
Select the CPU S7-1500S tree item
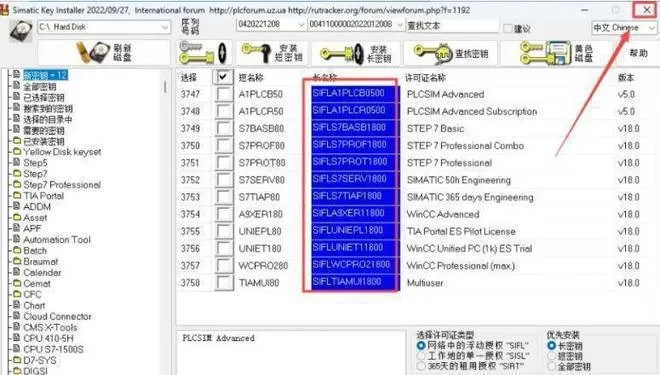pos(53,349)
